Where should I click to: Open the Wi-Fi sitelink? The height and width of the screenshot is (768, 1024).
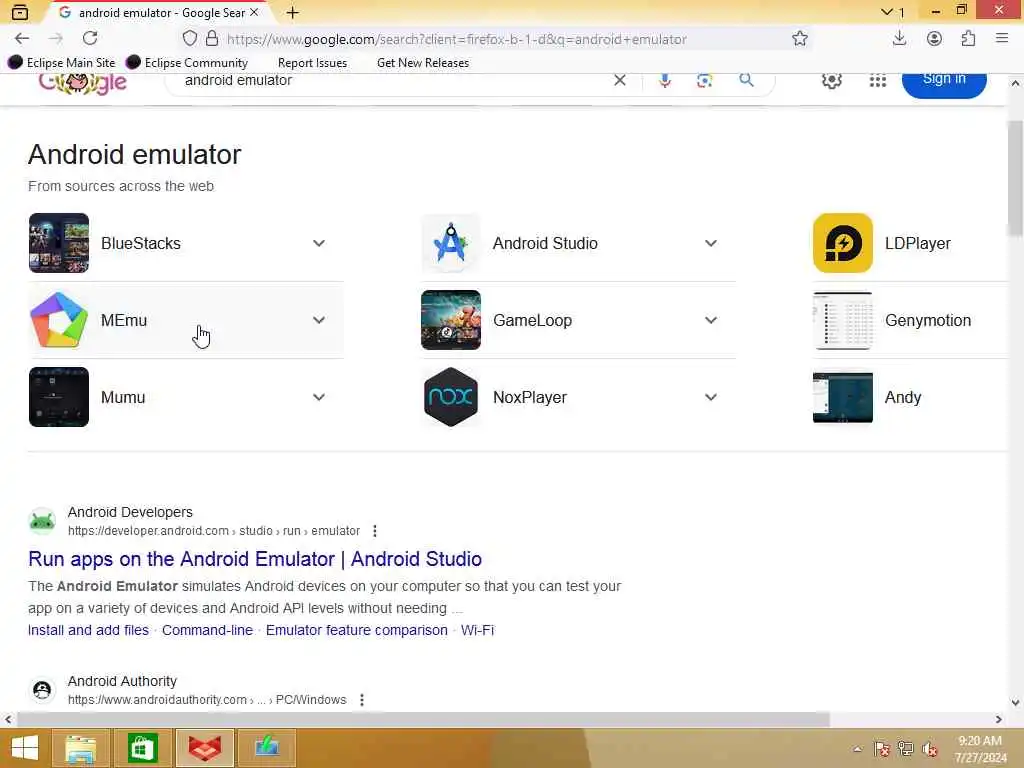point(477,631)
